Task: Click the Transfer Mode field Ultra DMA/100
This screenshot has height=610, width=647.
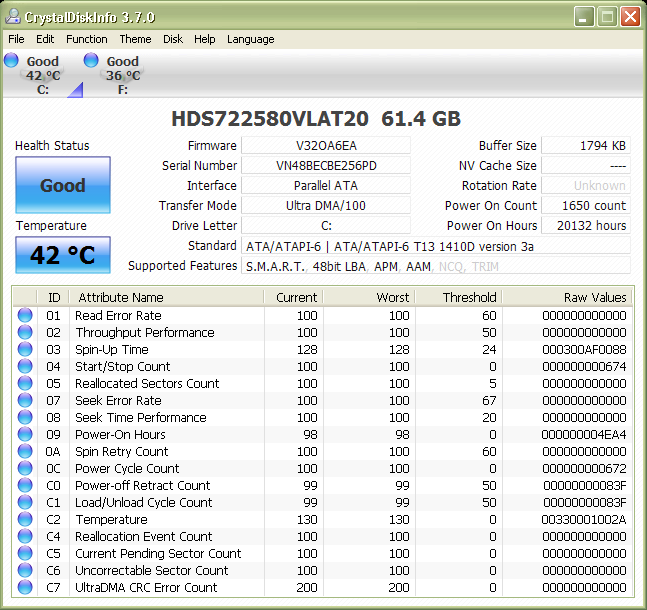Action: 326,206
